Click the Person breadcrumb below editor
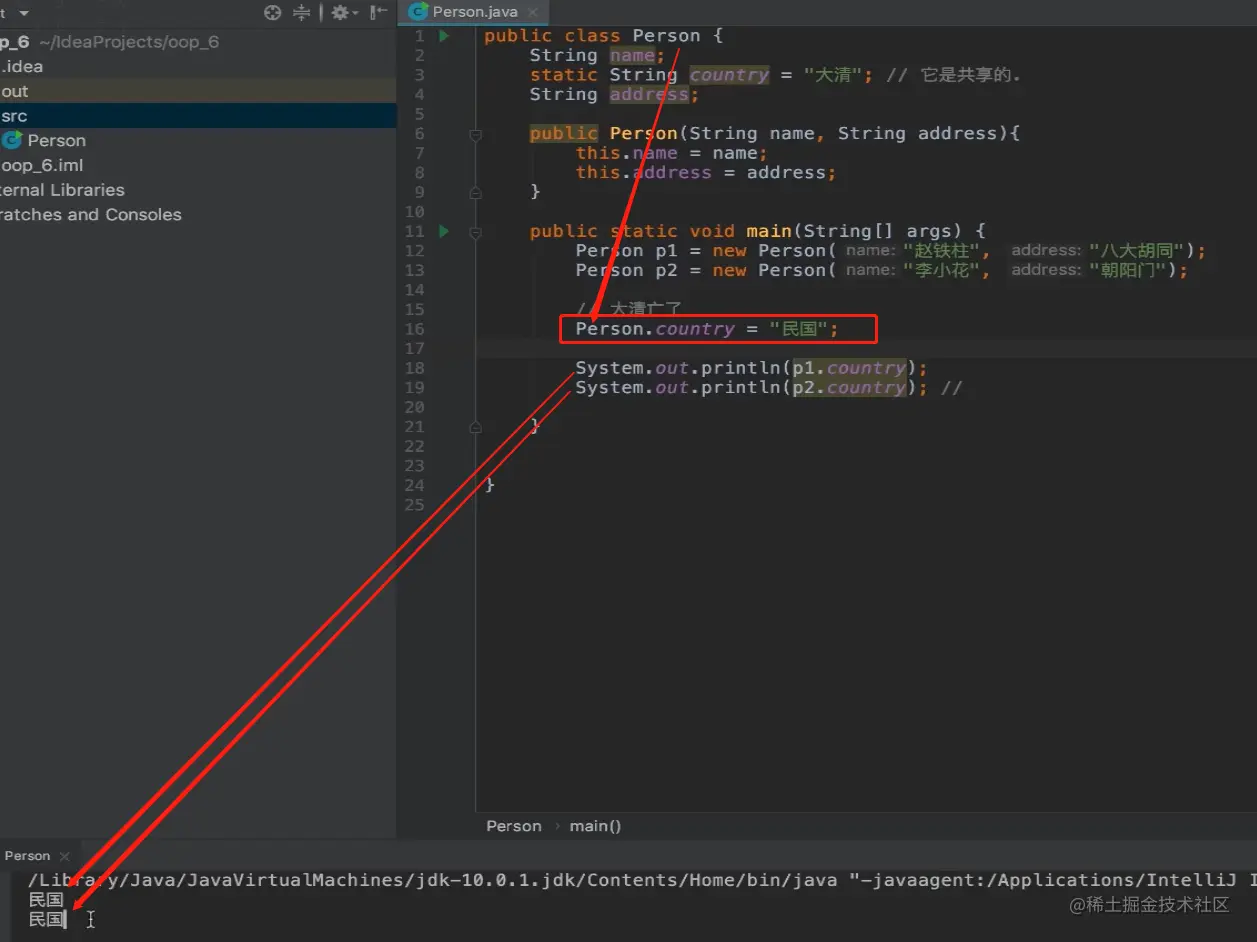This screenshot has height=942, width=1257. click(513, 826)
